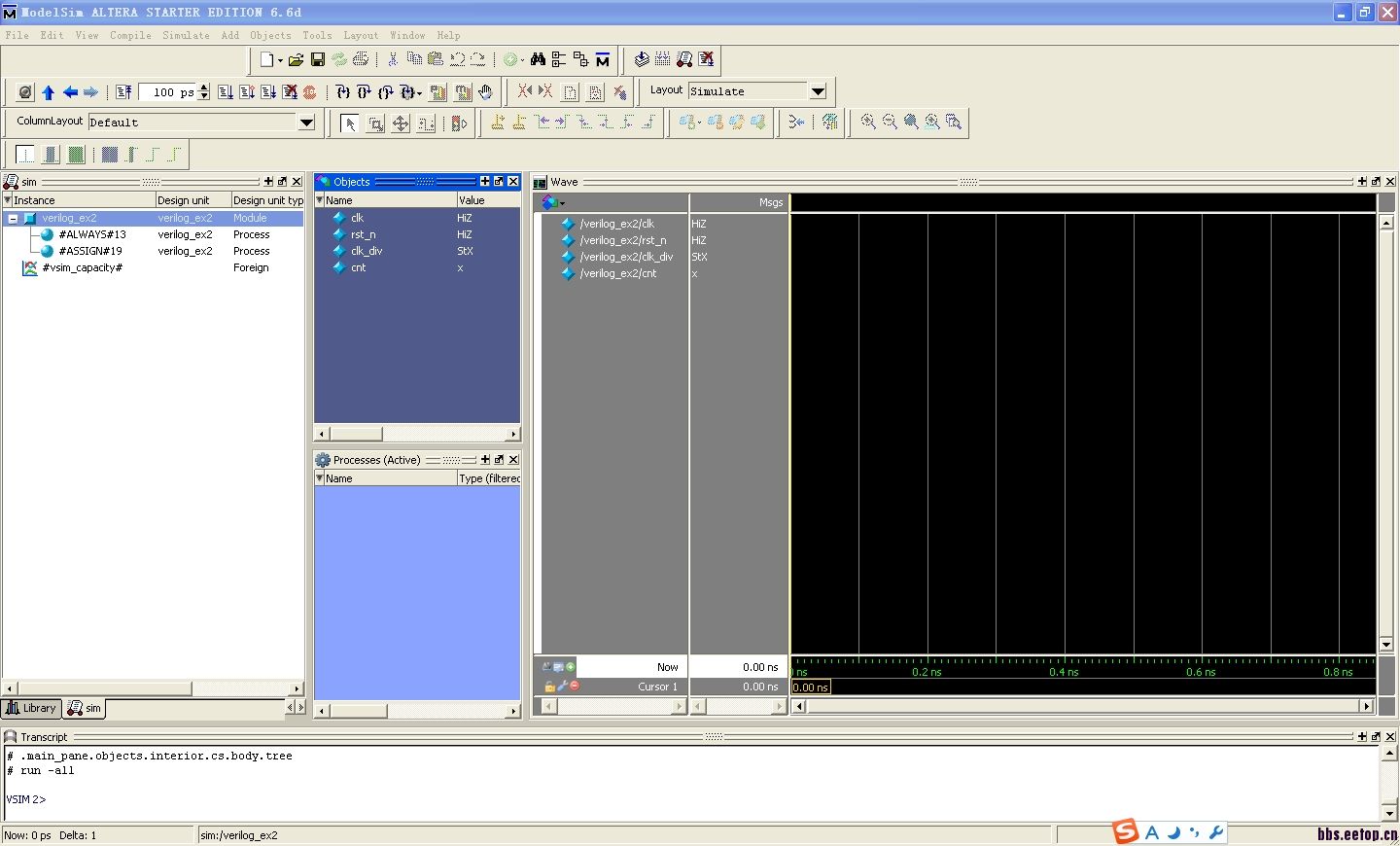
Task: Switch to the Library tab
Action: click(31, 708)
